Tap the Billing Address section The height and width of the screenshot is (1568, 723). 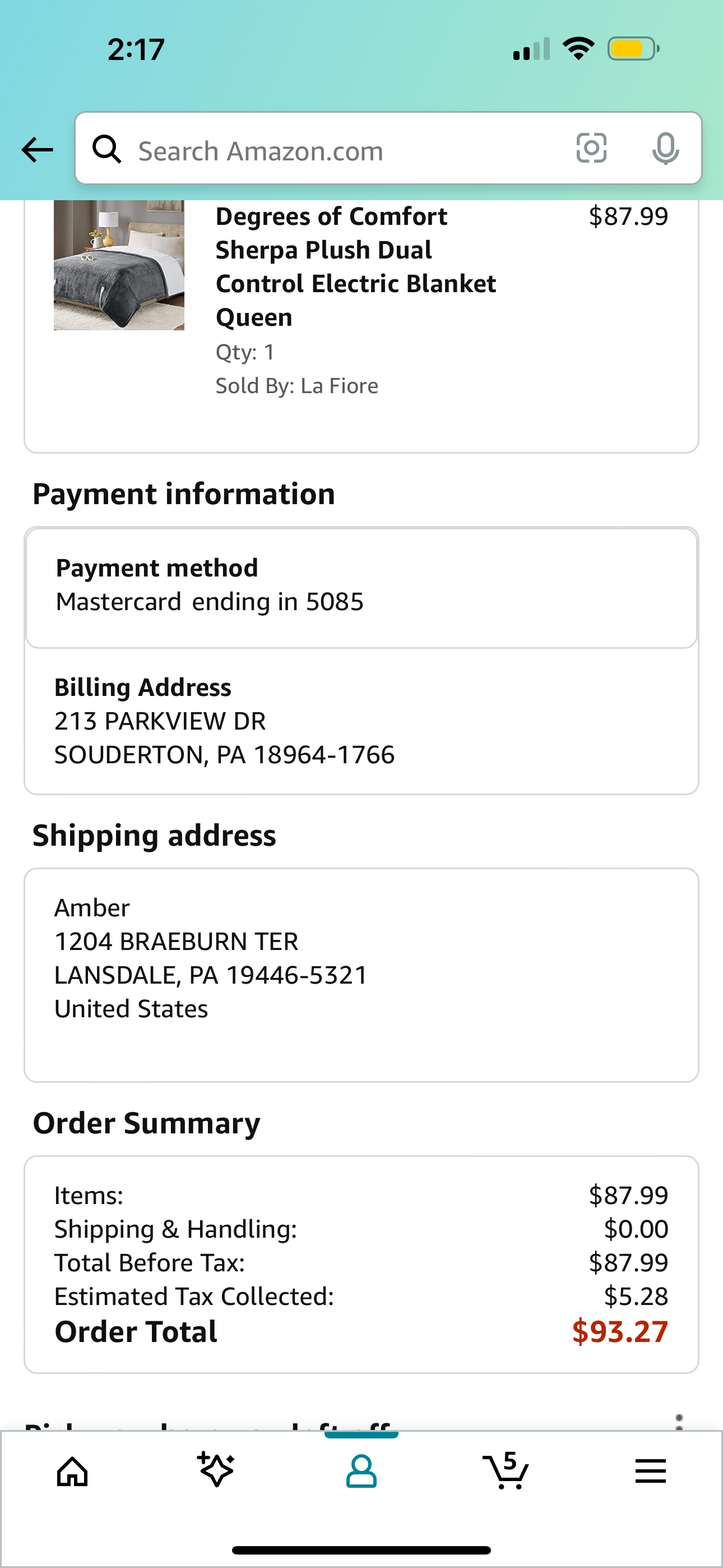point(361,721)
